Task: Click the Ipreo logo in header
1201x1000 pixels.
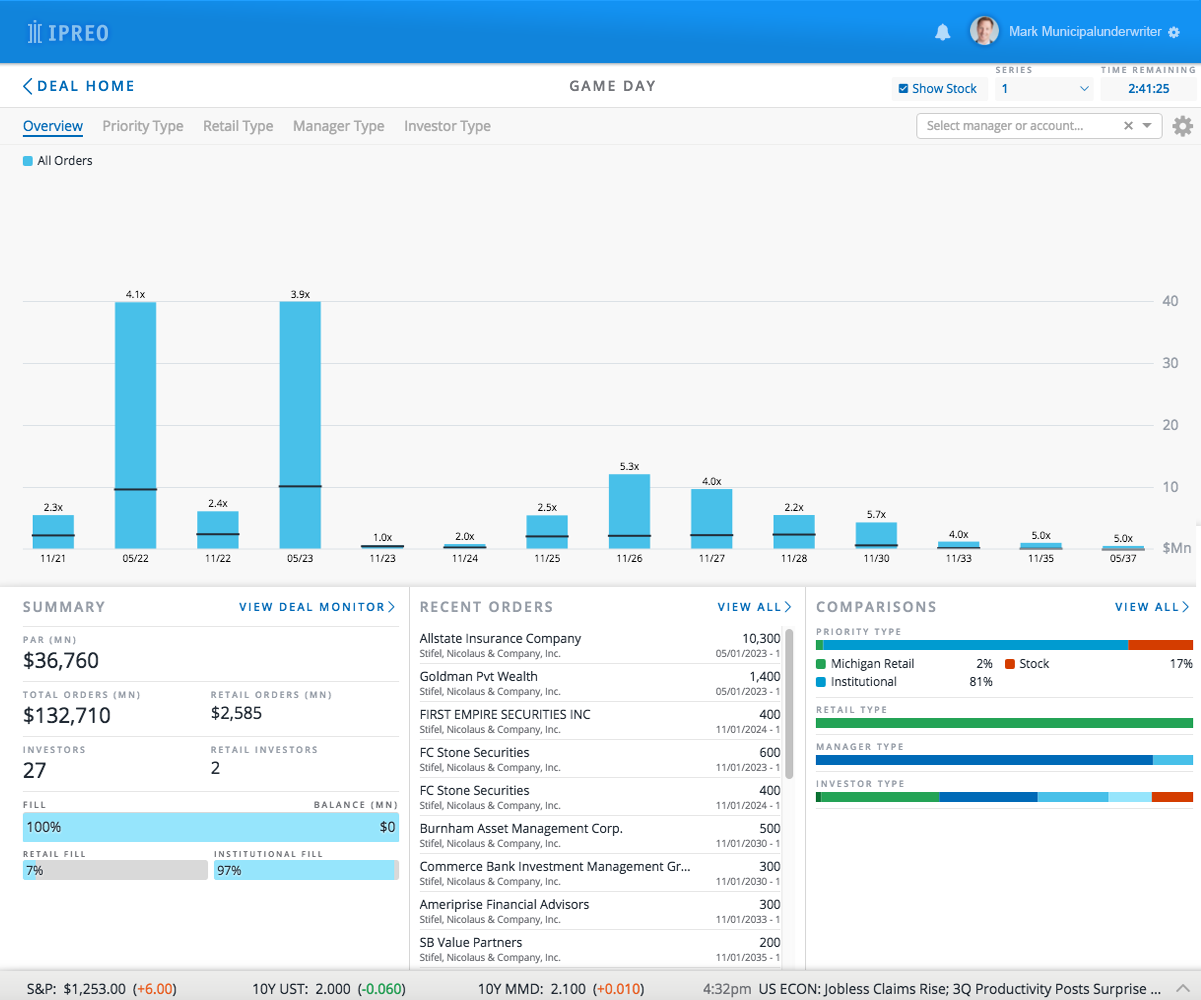Action: pyautogui.click(x=68, y=32)
